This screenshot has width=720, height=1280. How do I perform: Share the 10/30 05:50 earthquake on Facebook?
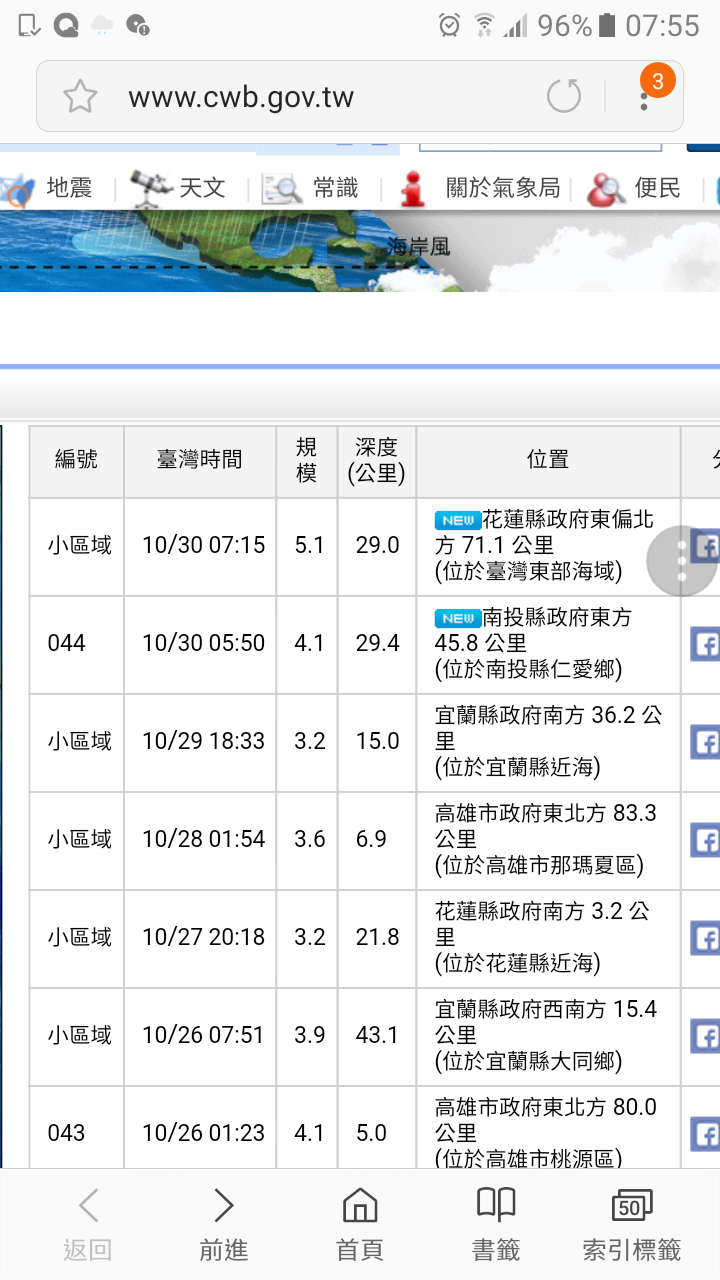click(x=705, y=644)
